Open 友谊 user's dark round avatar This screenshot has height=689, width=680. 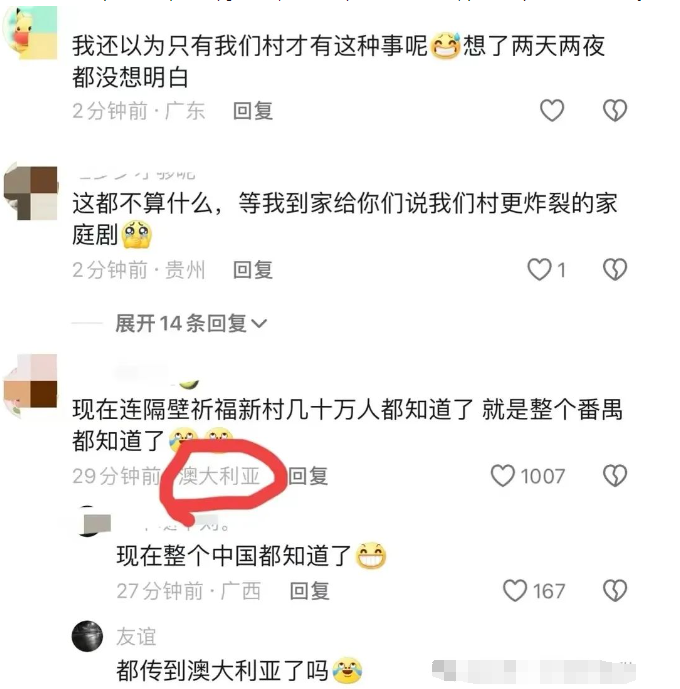(x=87, y=636)
